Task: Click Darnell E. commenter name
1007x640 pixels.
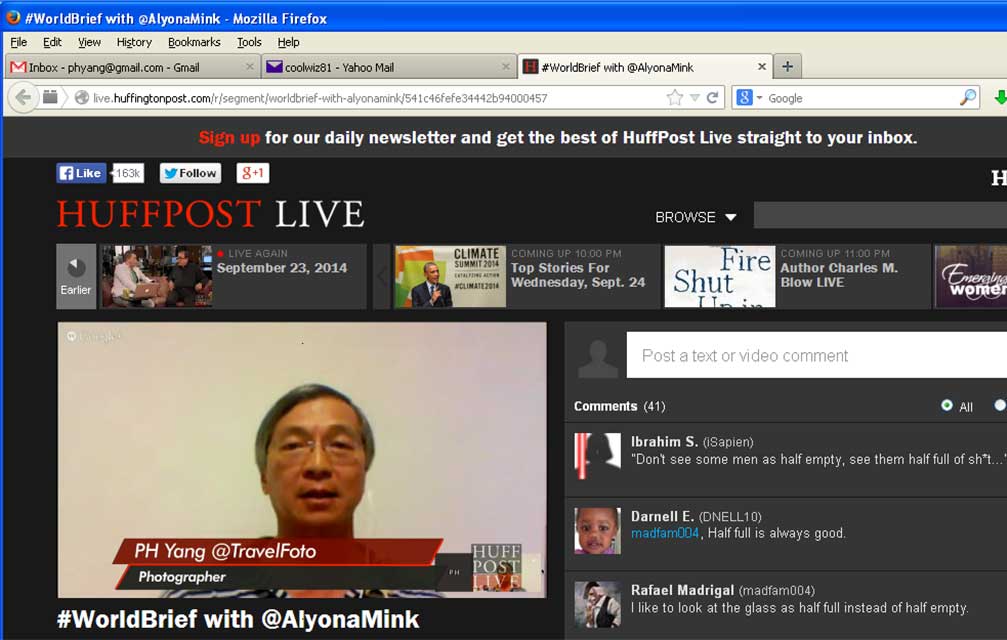Action: click(662, 516)
